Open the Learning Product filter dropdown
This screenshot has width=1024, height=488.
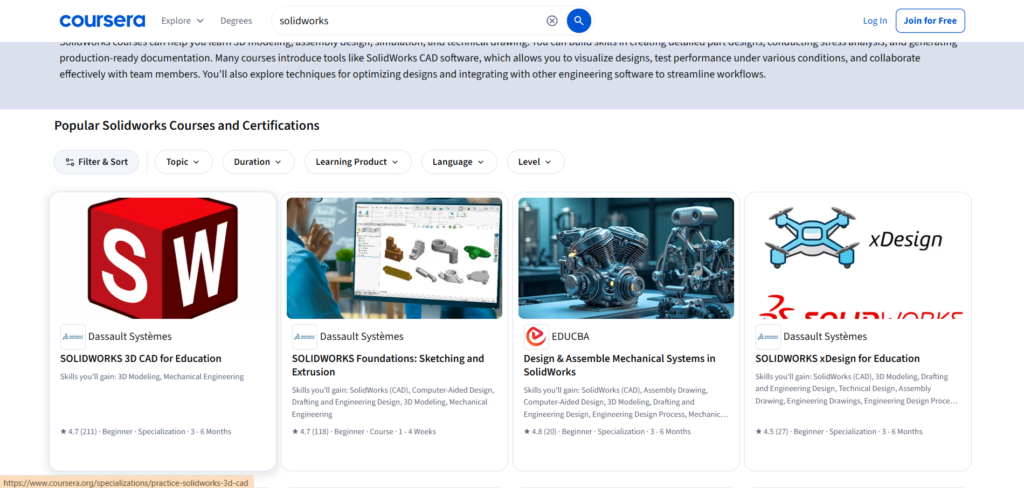coord(358,162)
